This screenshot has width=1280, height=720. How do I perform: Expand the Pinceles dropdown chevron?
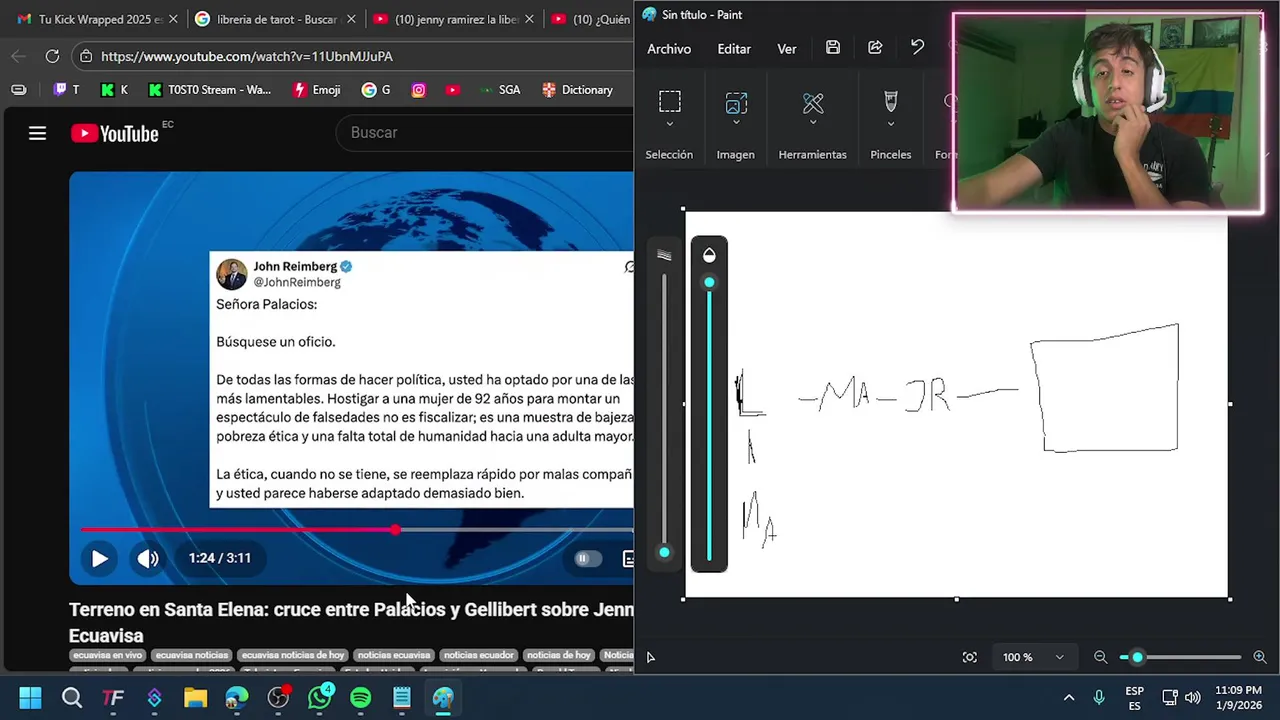pyautogui.click(x=890, y=124)
